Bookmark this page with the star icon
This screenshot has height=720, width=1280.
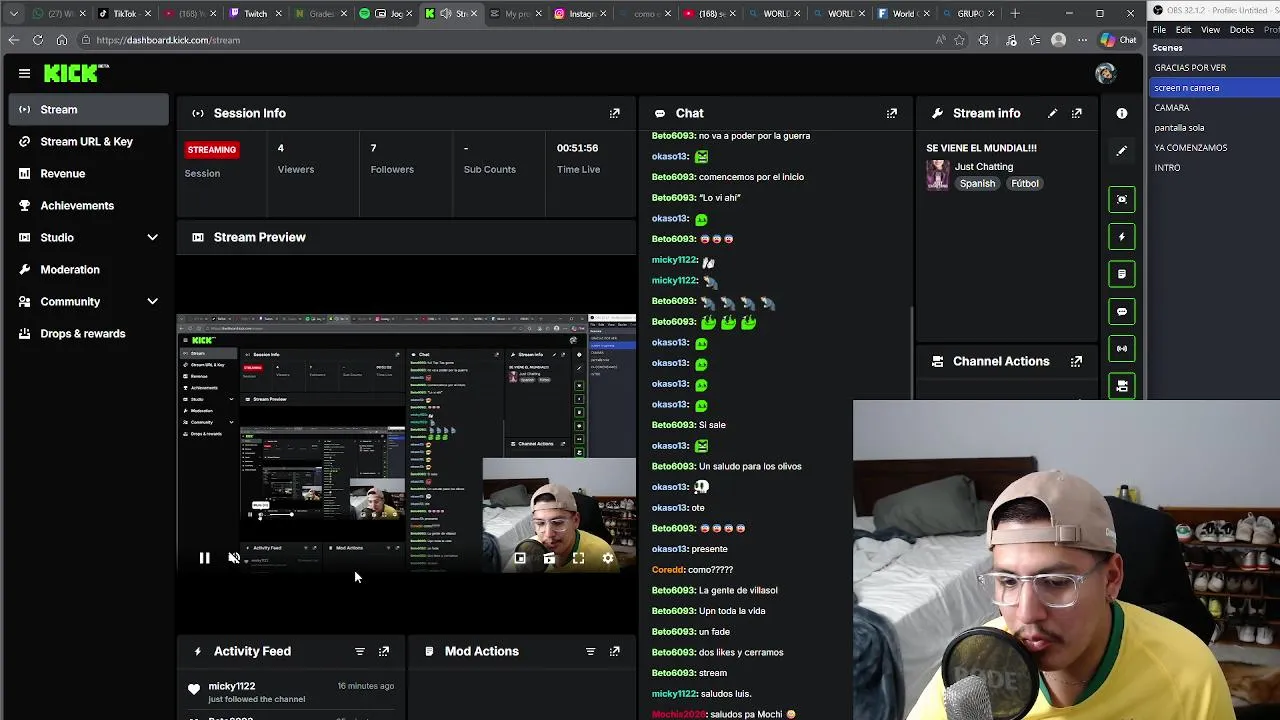(960, 40)
